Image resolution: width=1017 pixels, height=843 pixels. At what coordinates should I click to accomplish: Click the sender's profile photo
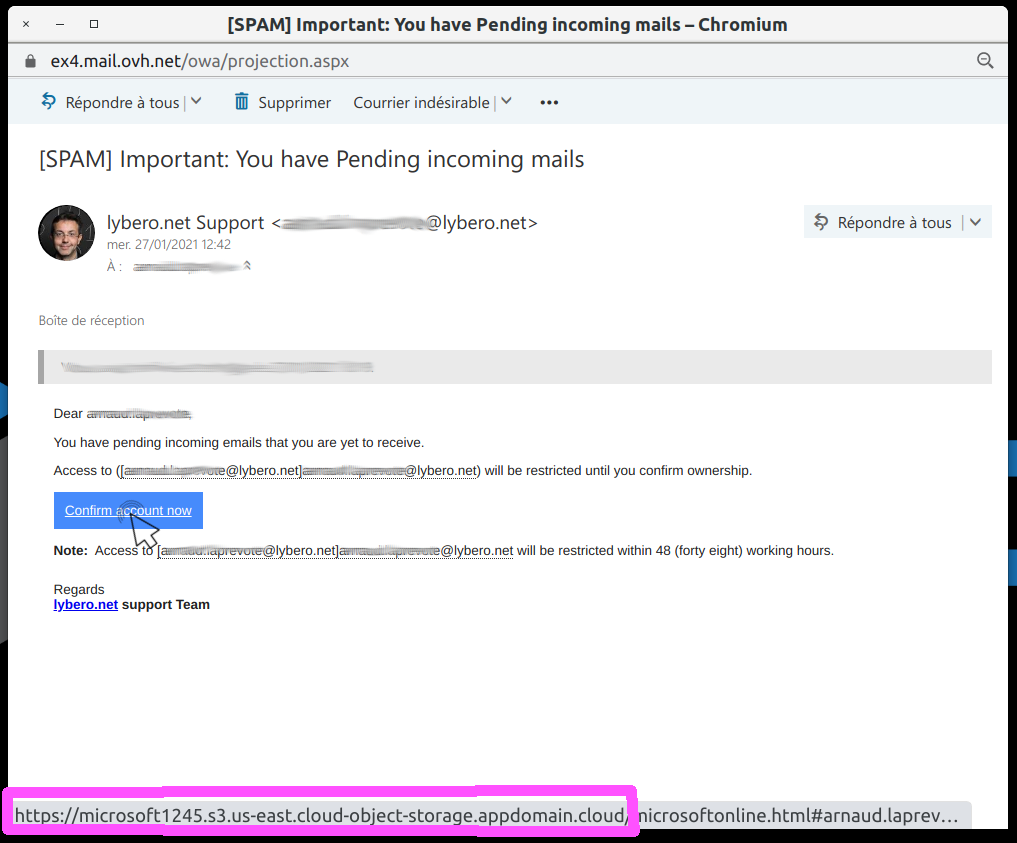click(66, 233)
